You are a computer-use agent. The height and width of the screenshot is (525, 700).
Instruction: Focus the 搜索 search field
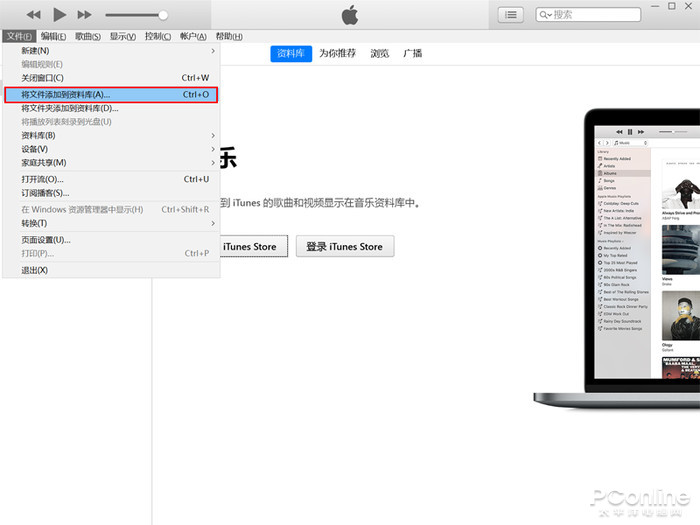(x=588, y=15)
